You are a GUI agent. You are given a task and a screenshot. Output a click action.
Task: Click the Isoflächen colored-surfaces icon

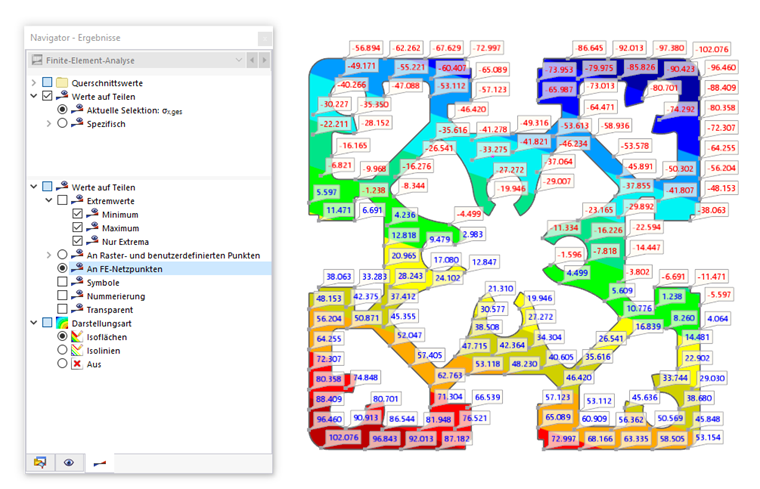coord(77,336)
